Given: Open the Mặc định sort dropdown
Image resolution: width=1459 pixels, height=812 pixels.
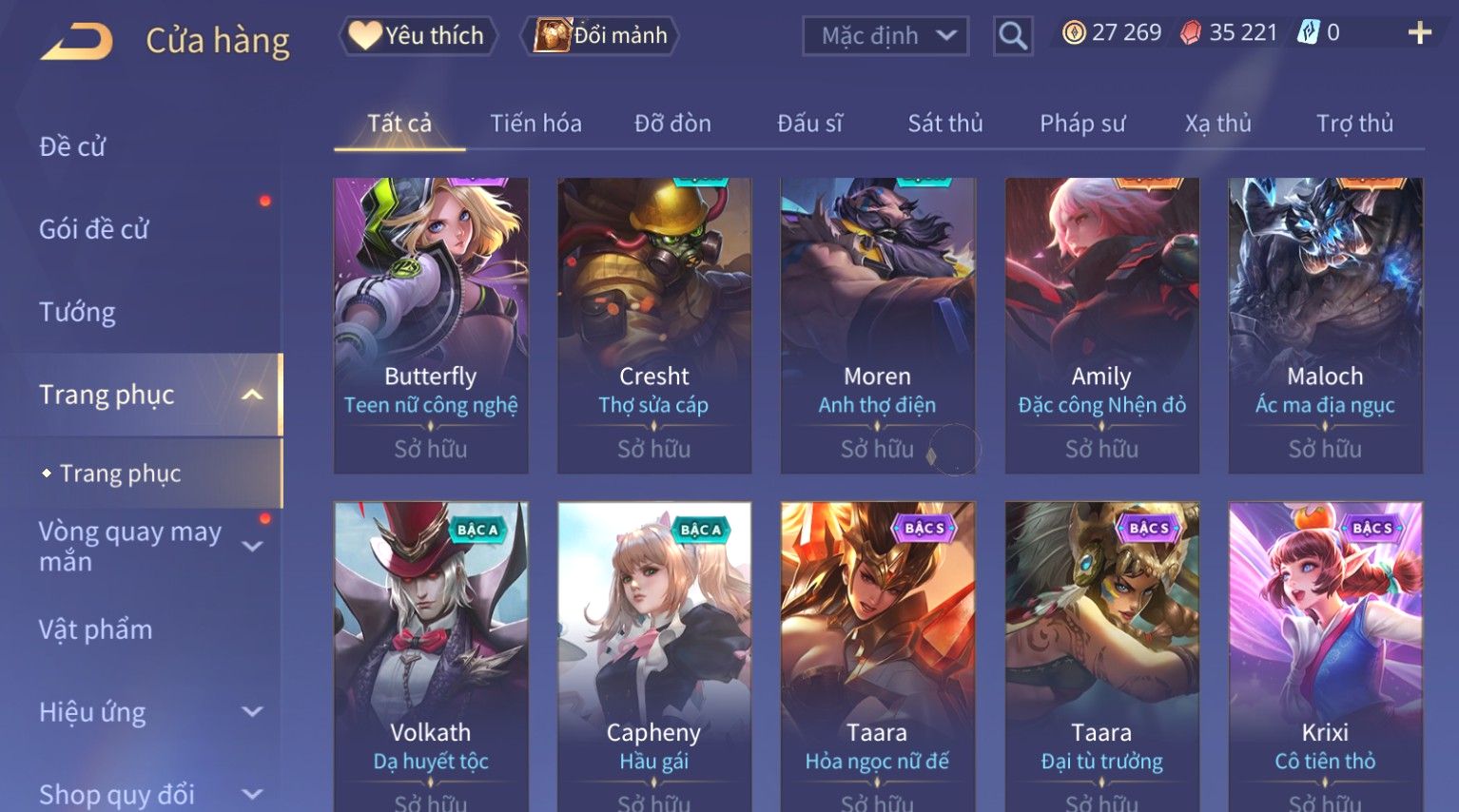Looking at the screenshot, I should pyautogui.click(x=885, y=36).
